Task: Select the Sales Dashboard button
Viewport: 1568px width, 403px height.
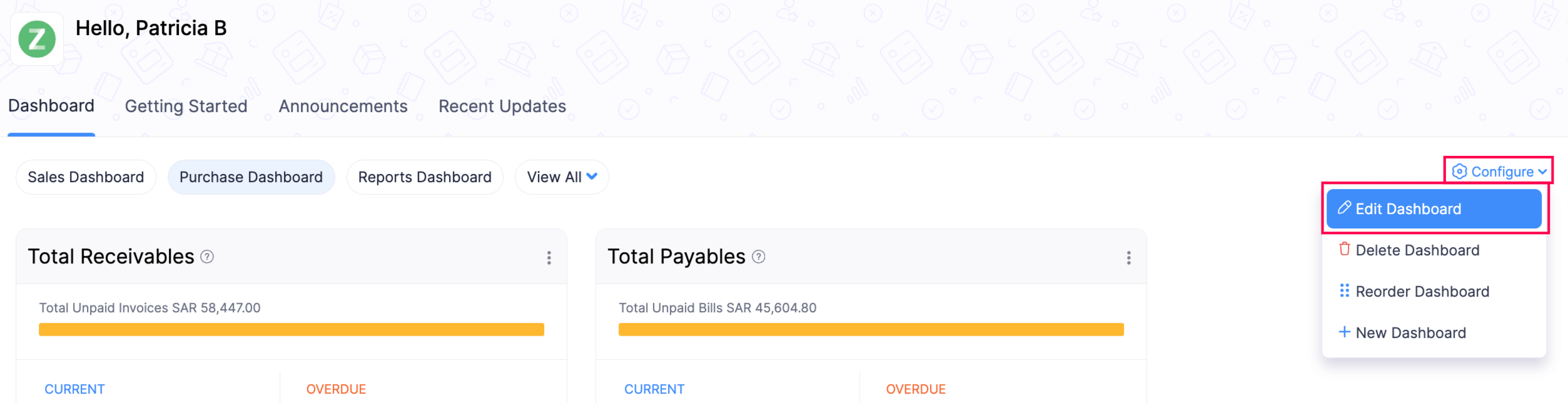Action: coord(86,177)
